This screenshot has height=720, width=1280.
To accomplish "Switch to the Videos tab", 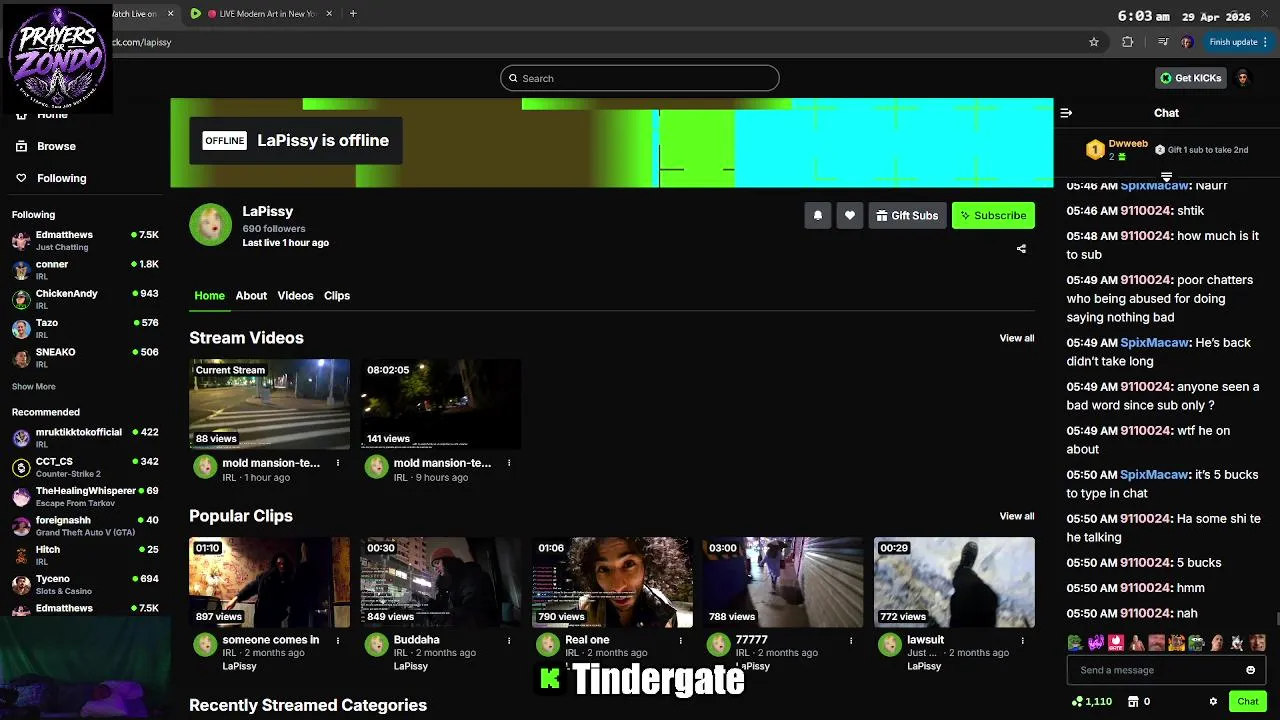I will tap(295, 296).
